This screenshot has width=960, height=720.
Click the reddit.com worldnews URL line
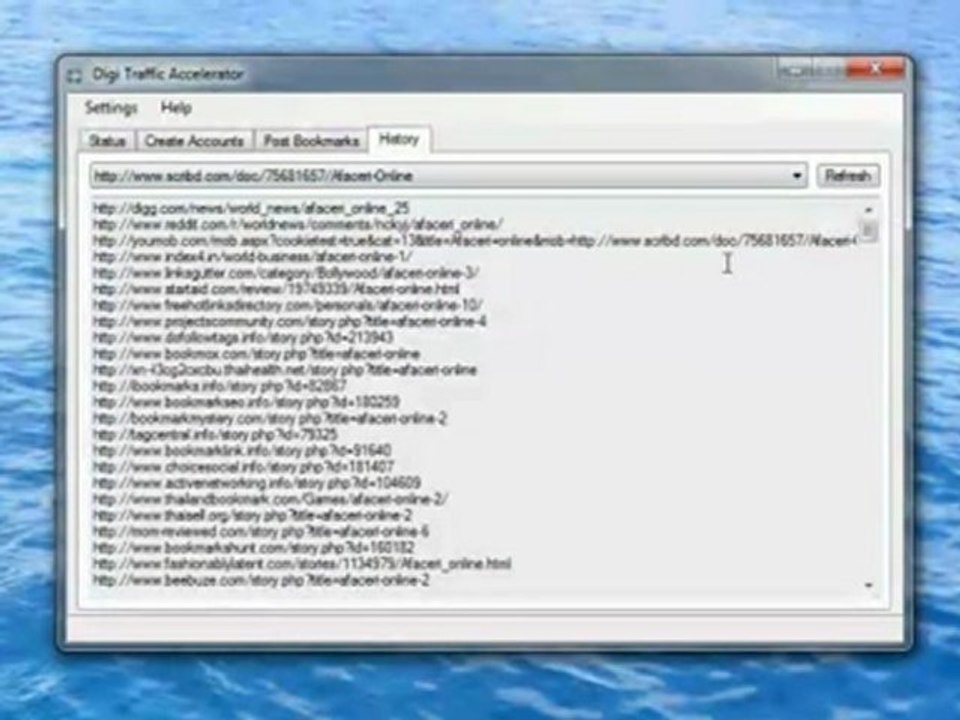[x=298, y=224]
